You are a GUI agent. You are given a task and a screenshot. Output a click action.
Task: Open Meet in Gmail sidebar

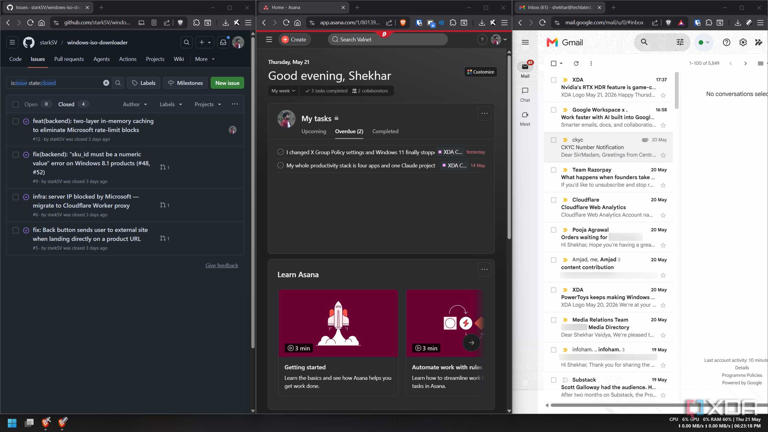click(x=525, y=118)
